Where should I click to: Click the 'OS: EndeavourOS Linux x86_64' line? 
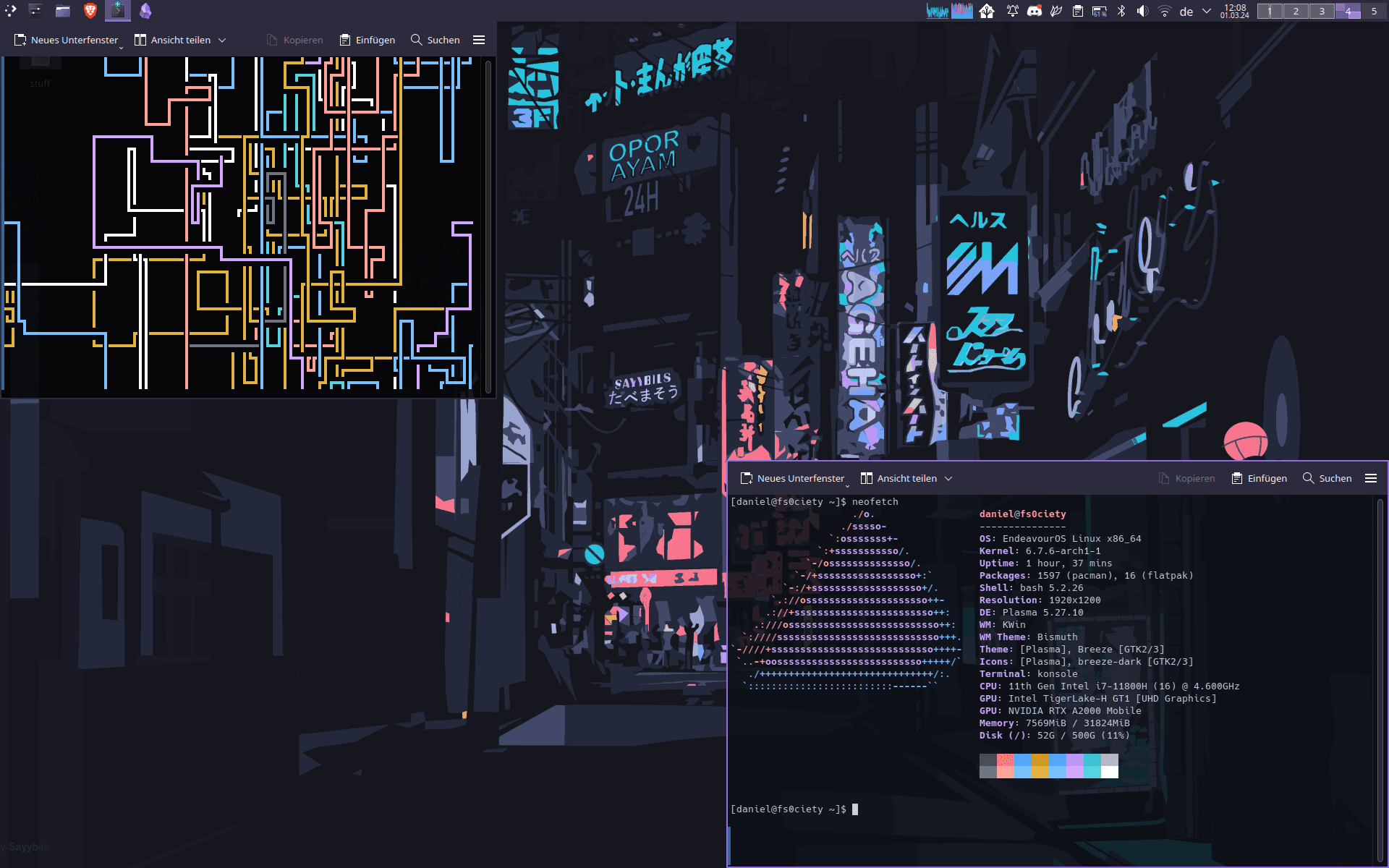[x=1060, y=539]
